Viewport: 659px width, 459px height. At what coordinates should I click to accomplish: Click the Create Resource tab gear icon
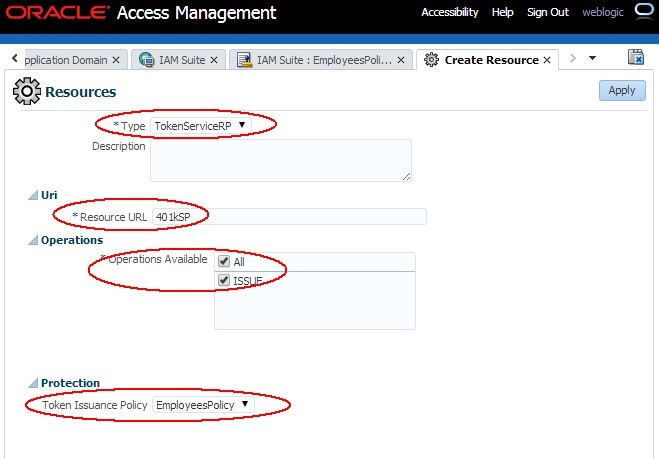click(x=431, y=60)
